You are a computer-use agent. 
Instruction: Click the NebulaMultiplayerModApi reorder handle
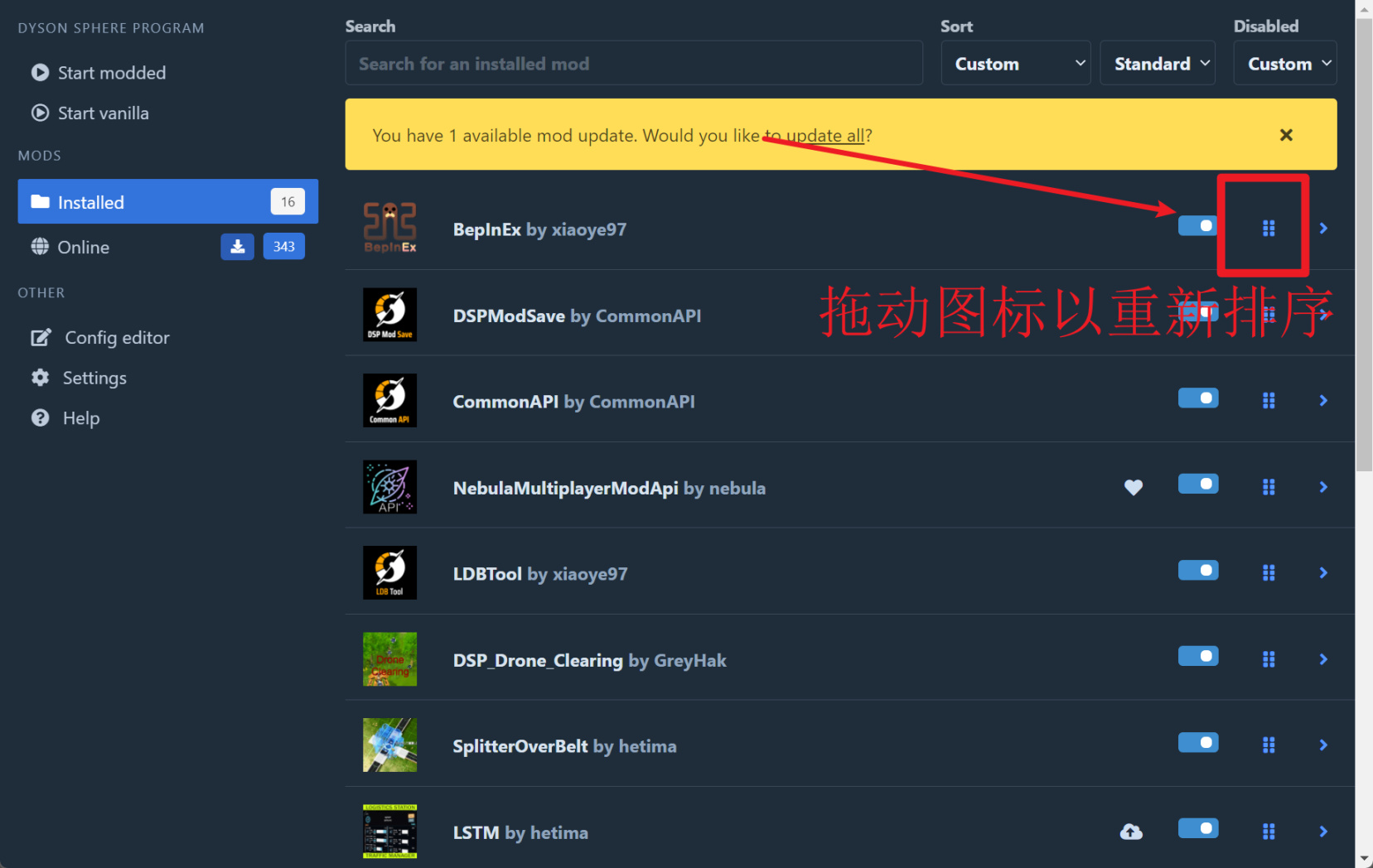click(x=1269, y=487)
